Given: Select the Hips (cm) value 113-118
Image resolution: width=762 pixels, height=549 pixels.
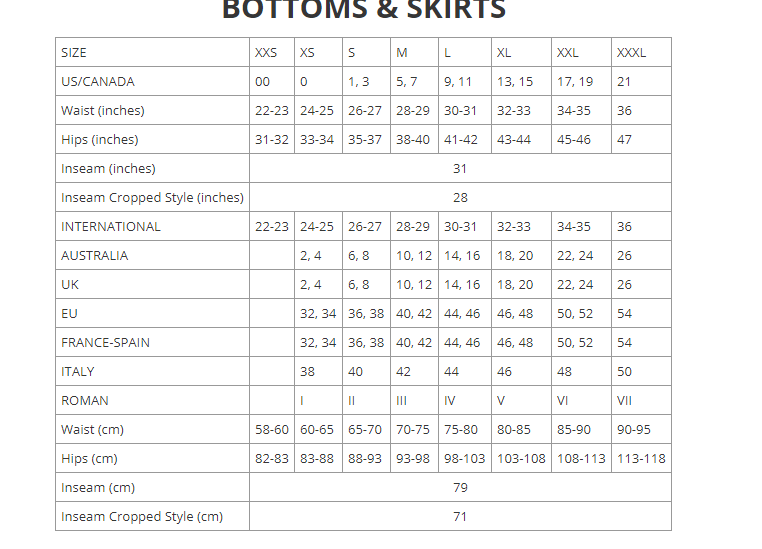Looking at the screenshot, I should [641, 458].
